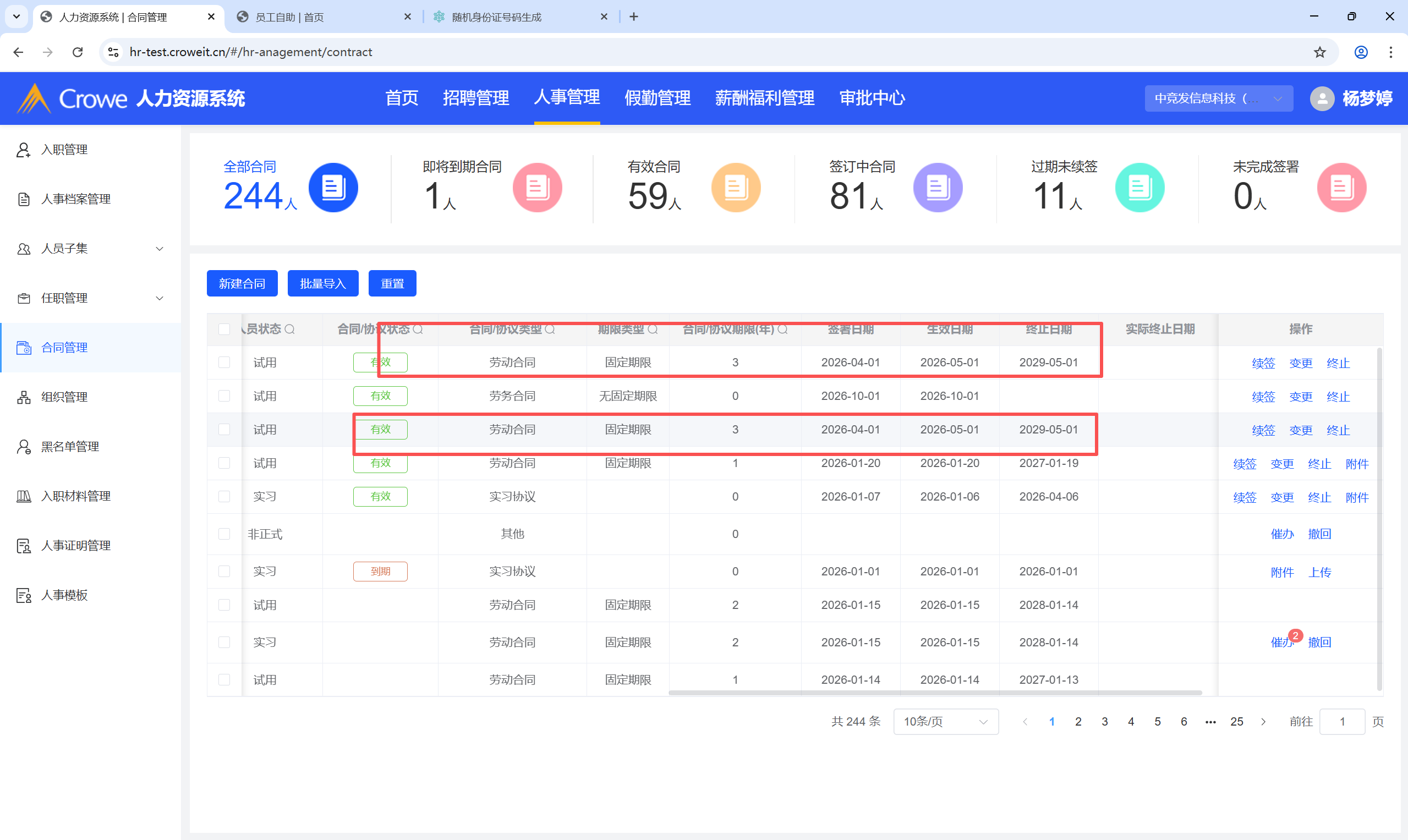Check the checkbox of the first contract row
Viewport: 1408px width, 840px height.
point(224,363)
